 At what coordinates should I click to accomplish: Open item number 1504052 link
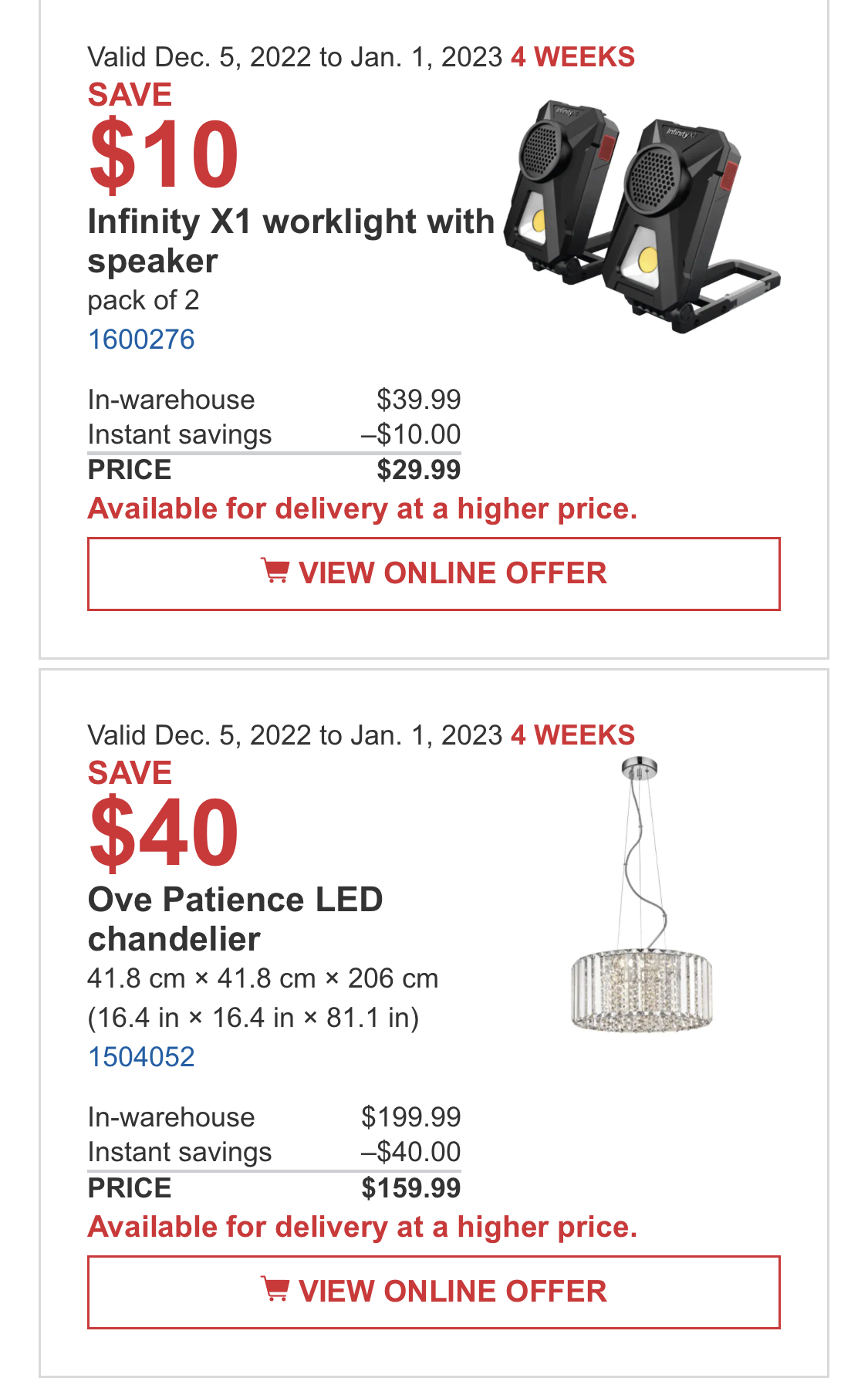(x=141, y=1057)
